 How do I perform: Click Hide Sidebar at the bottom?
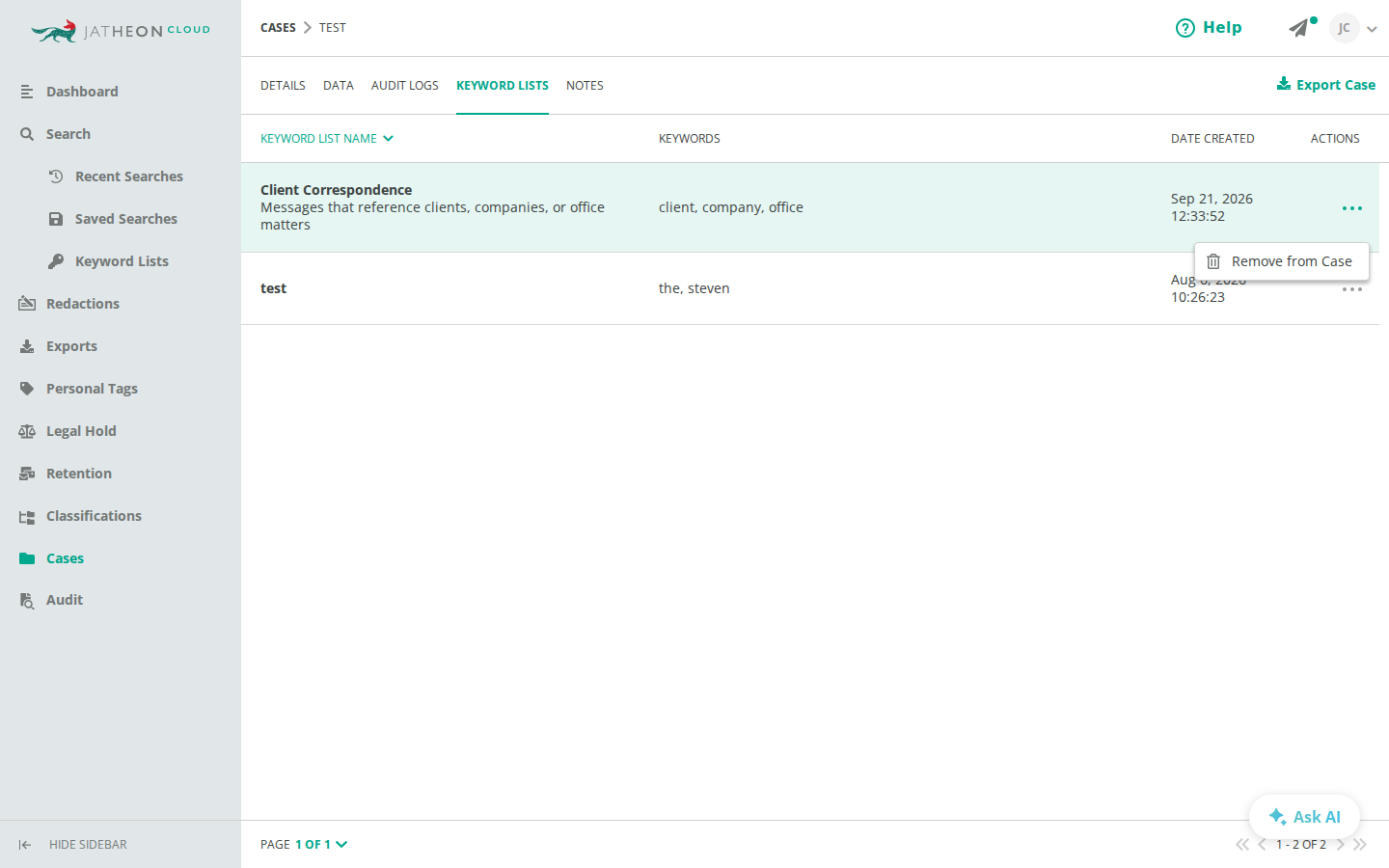pos(72,845)
